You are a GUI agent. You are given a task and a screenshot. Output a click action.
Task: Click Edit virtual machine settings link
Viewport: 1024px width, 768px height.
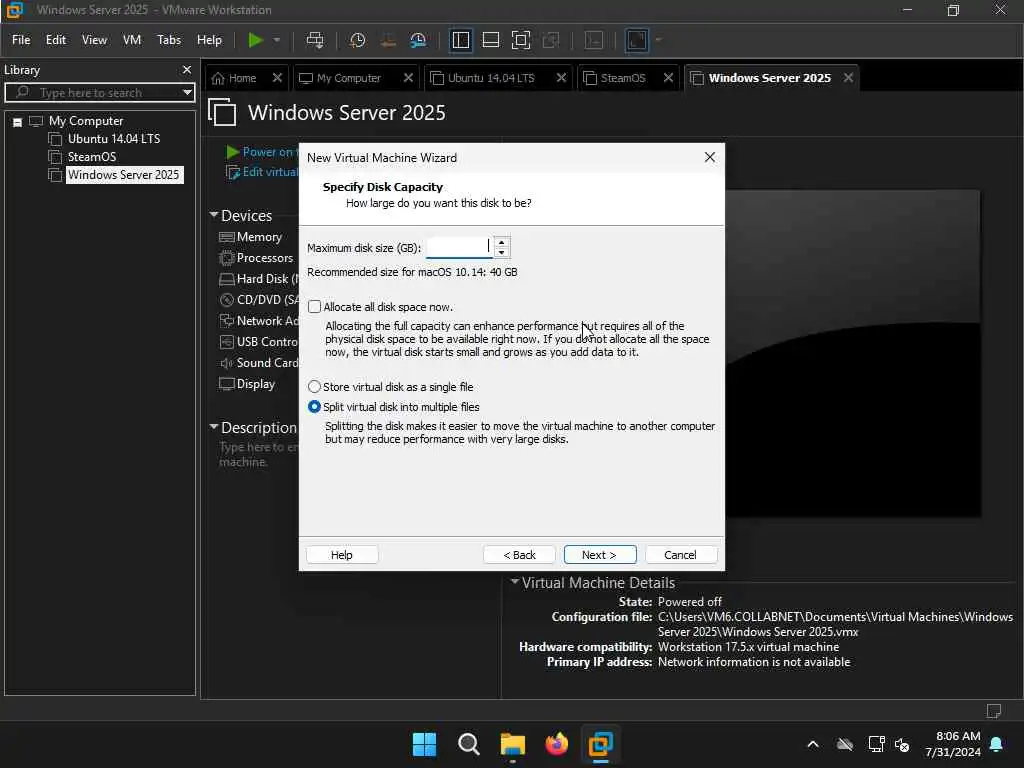262,172
